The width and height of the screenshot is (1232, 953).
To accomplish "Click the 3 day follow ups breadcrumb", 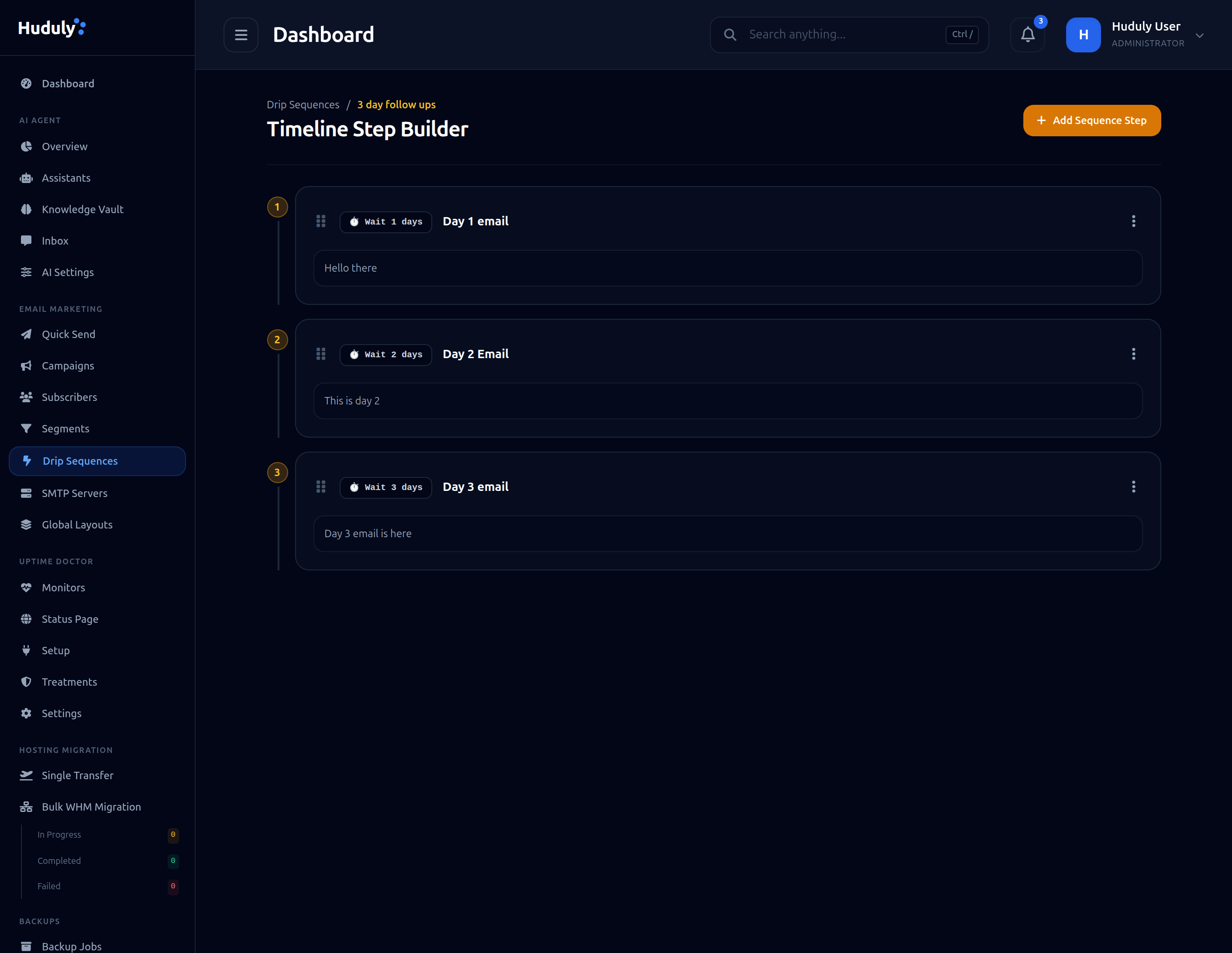I will (396, 104).
